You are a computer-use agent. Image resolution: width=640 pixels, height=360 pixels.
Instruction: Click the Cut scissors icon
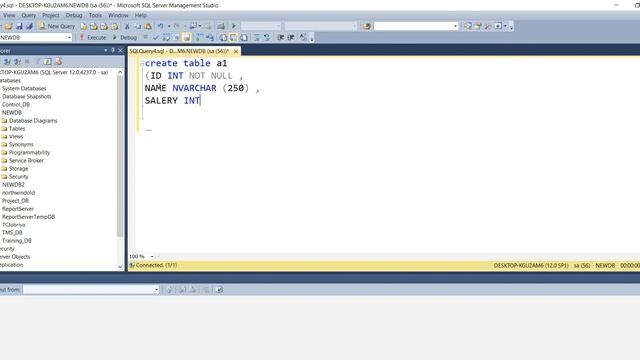coord(127,26)
